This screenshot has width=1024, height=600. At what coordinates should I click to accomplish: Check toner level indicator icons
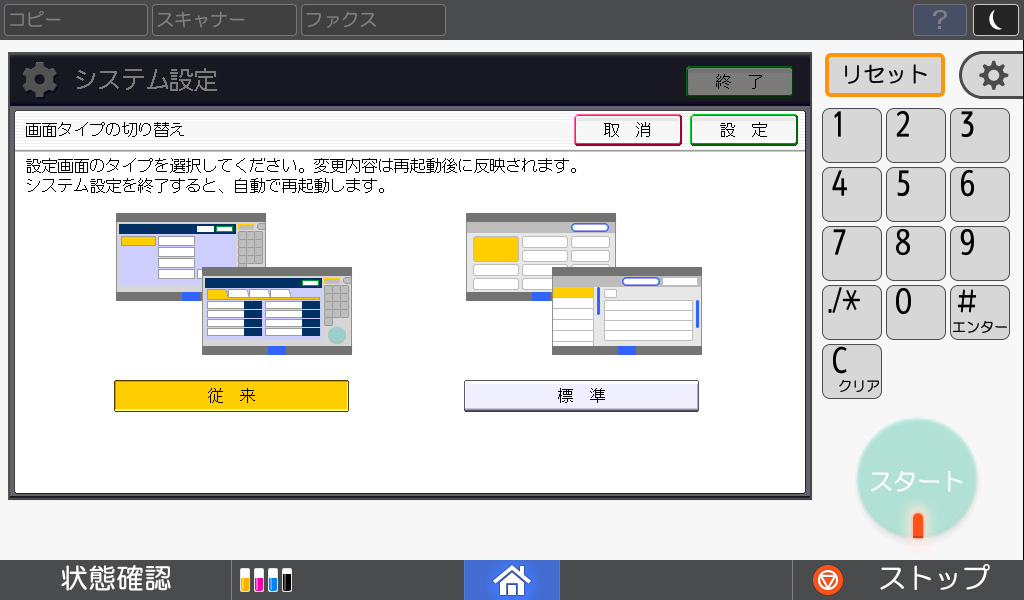click(x=266, y=580)
